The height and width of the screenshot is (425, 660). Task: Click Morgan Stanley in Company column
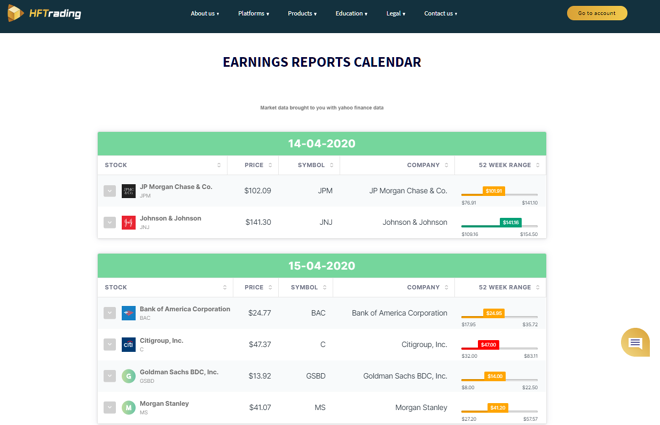[x=421, y=407]
